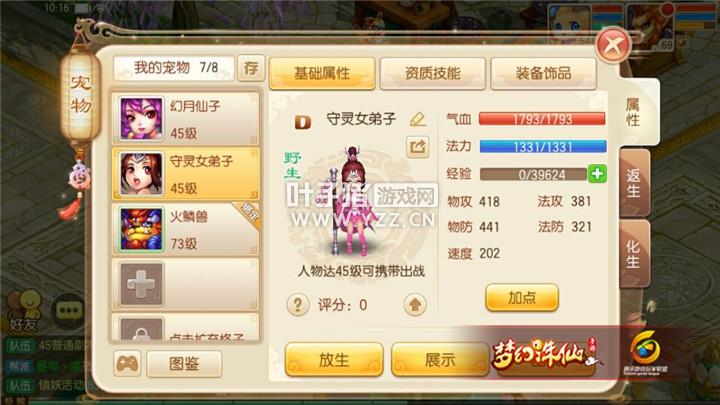
Task: Open the 返生 side tab
Action: (634, 183)
